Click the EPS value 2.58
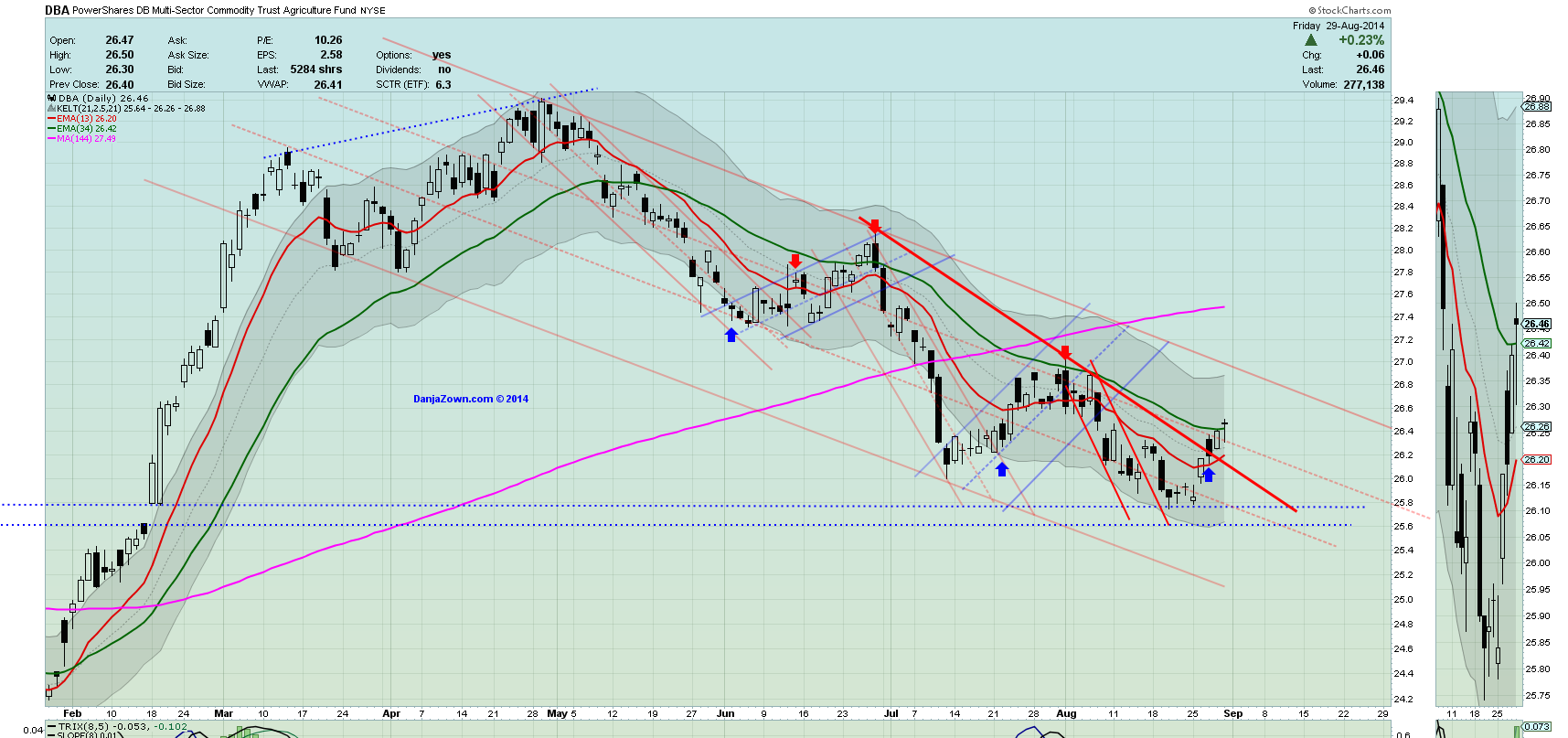 click(x=331, y=55)
